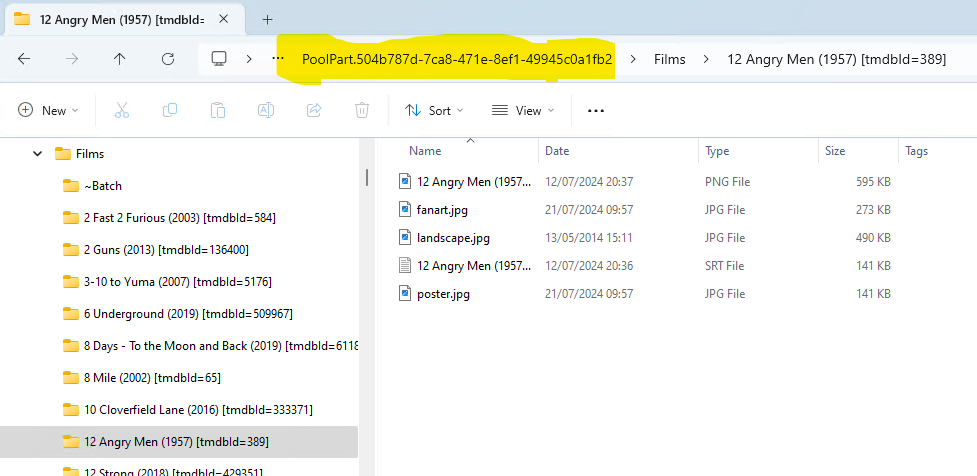Open 10 Cloverfield Lane folder
Viewport: 977px width, 476px height.
point(198,410)
